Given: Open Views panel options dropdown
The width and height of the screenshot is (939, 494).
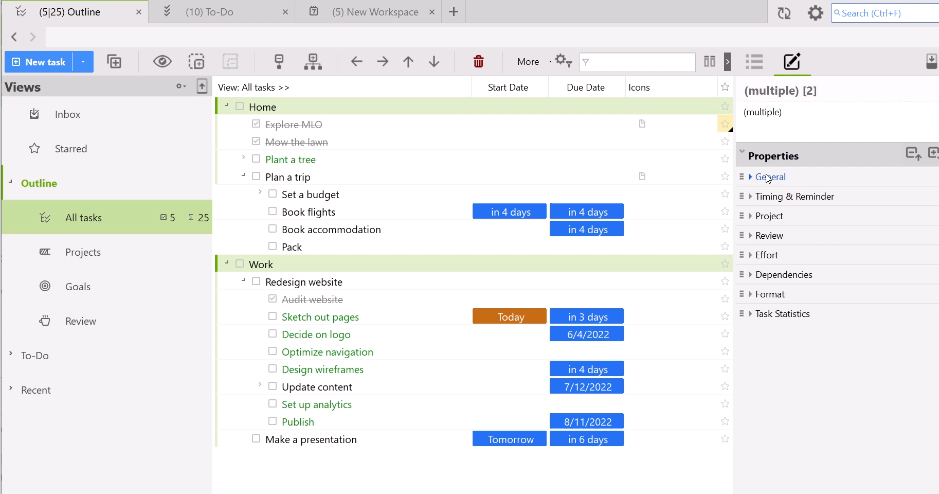Looking at the screenshot, I should point(180,86).
